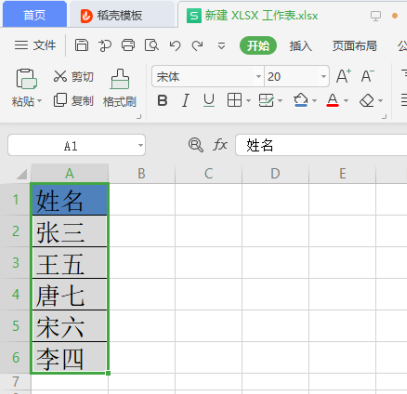Increase font size with A+ icon
Screen dimensions: 407x394
[343, 76]
